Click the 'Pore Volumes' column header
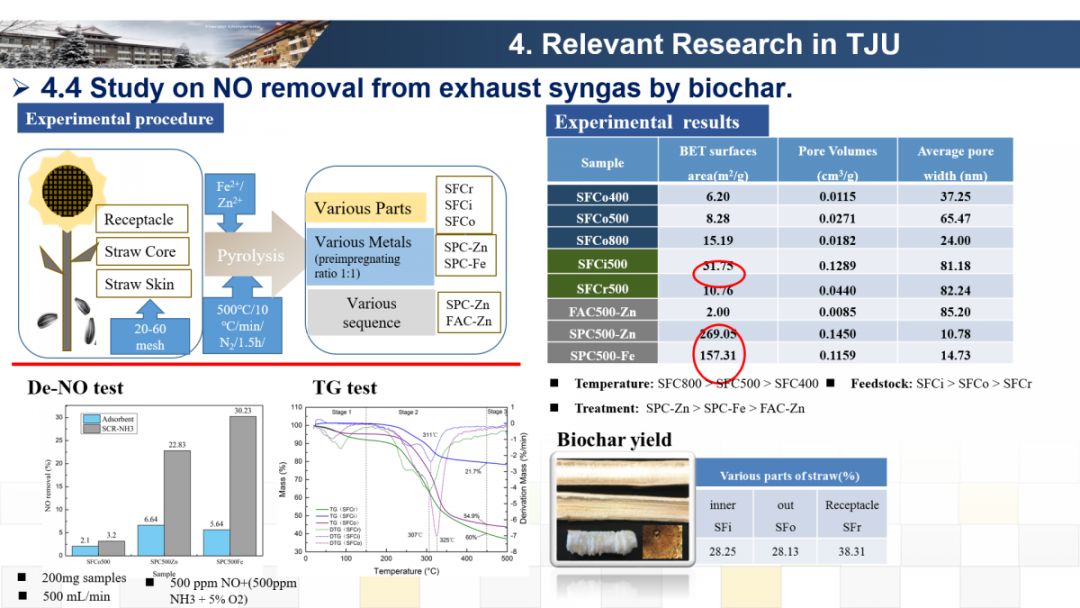 pos(838,163)
